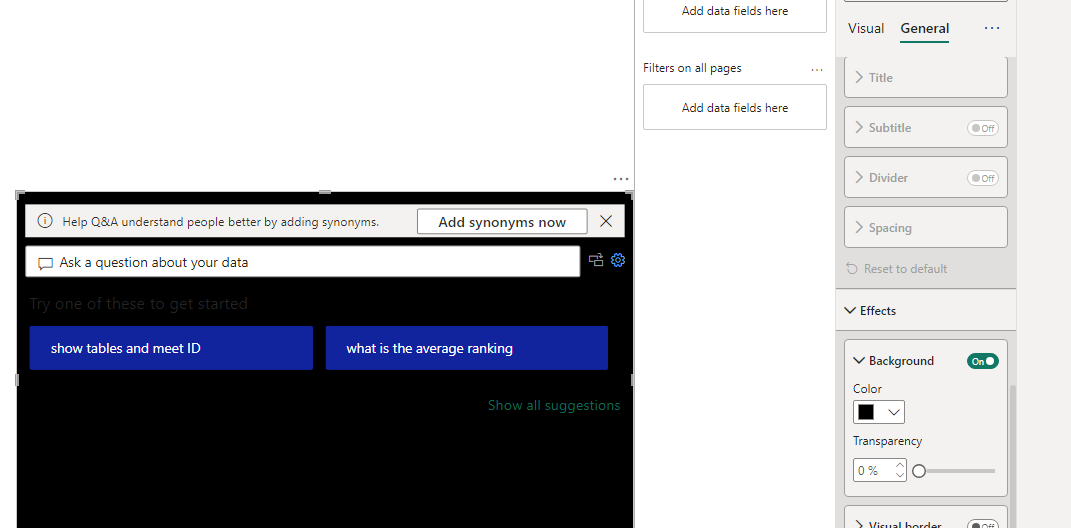1071x528 pixels.
Task: Click Show all suggestions link
Action: 554,406
